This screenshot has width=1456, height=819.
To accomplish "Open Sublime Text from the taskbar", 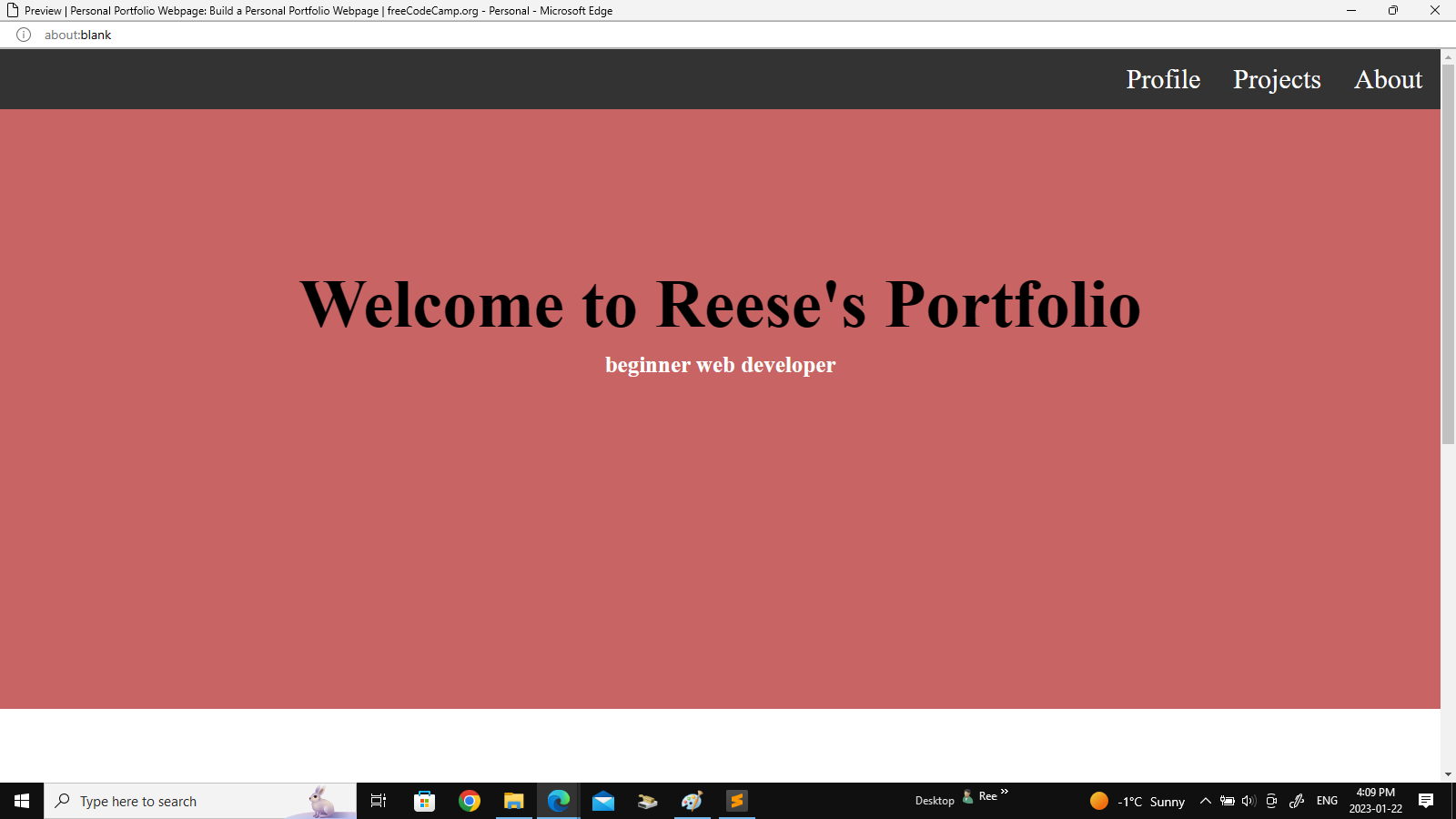I will (736, 801).
